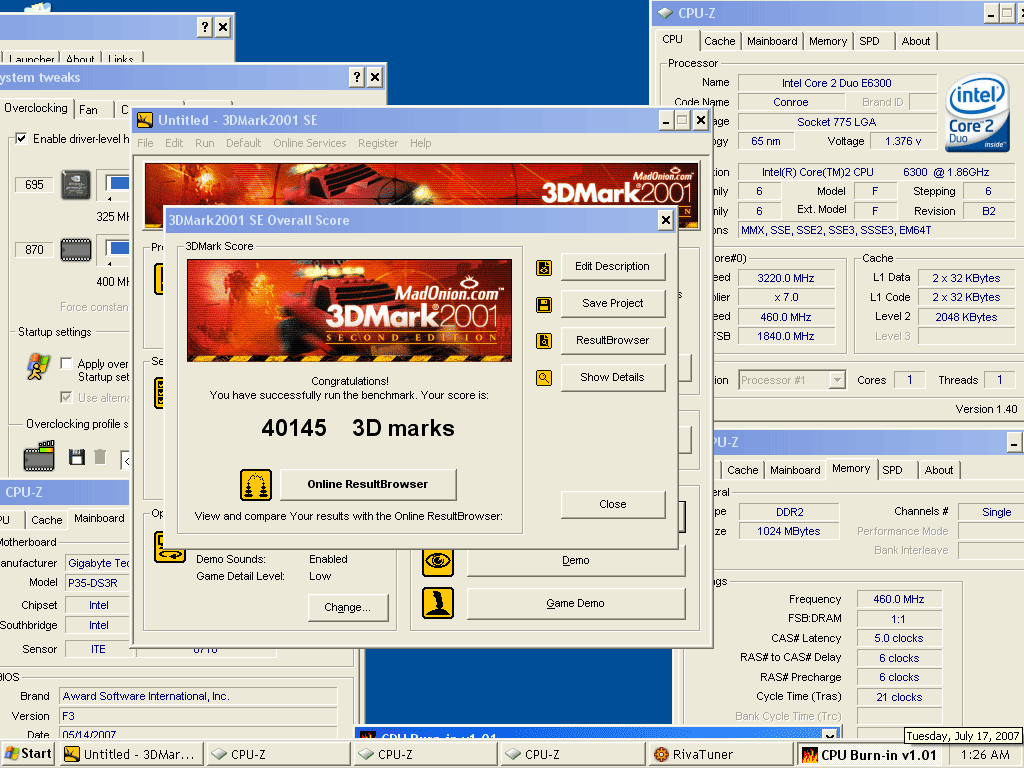The width and height of the screenshot is (1024, 768).
Task: Open the overclocking profile dropdown
Action: (125, 460)
